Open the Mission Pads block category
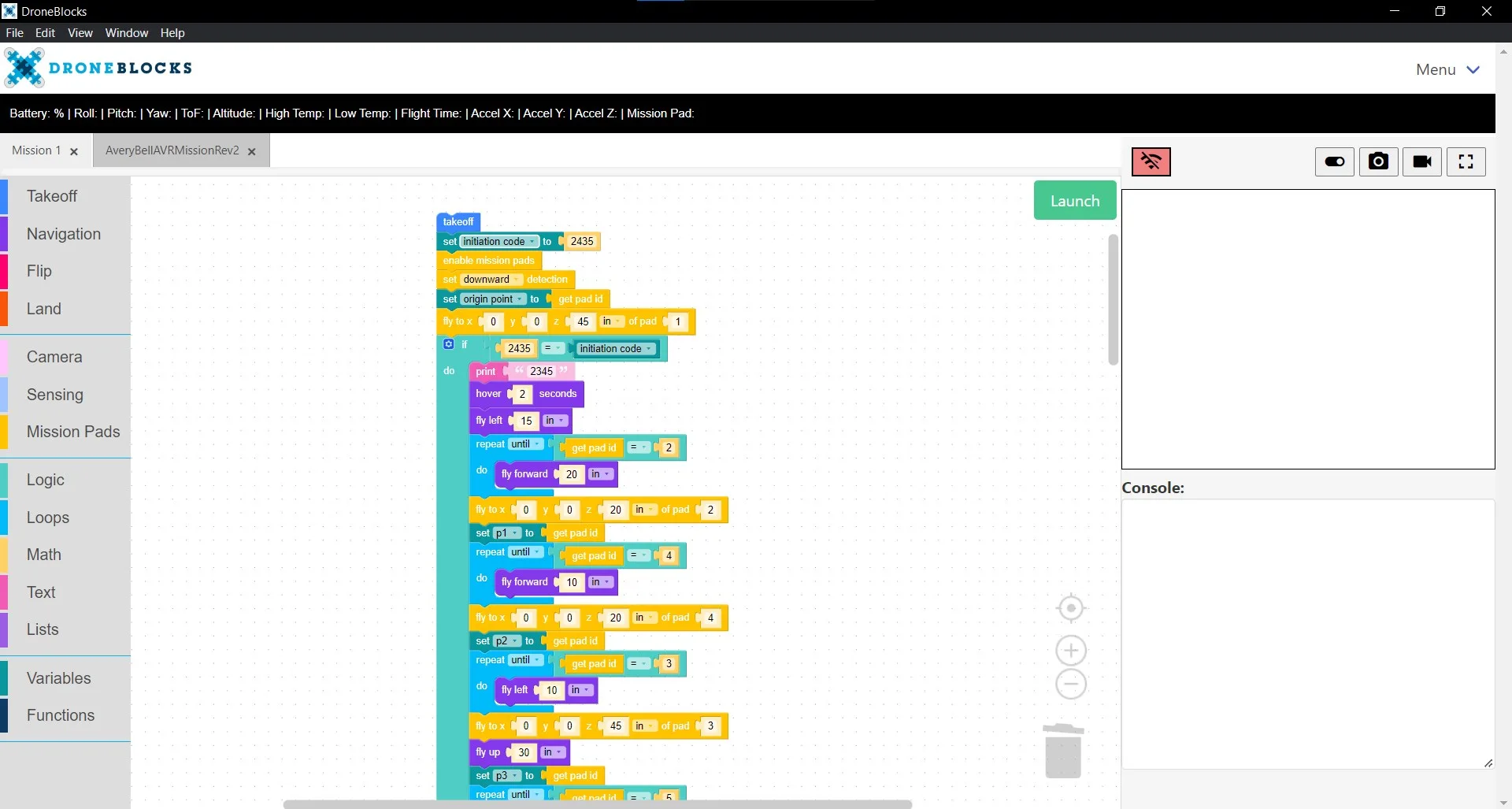The image size is (1512, 809). click(73, 432)
